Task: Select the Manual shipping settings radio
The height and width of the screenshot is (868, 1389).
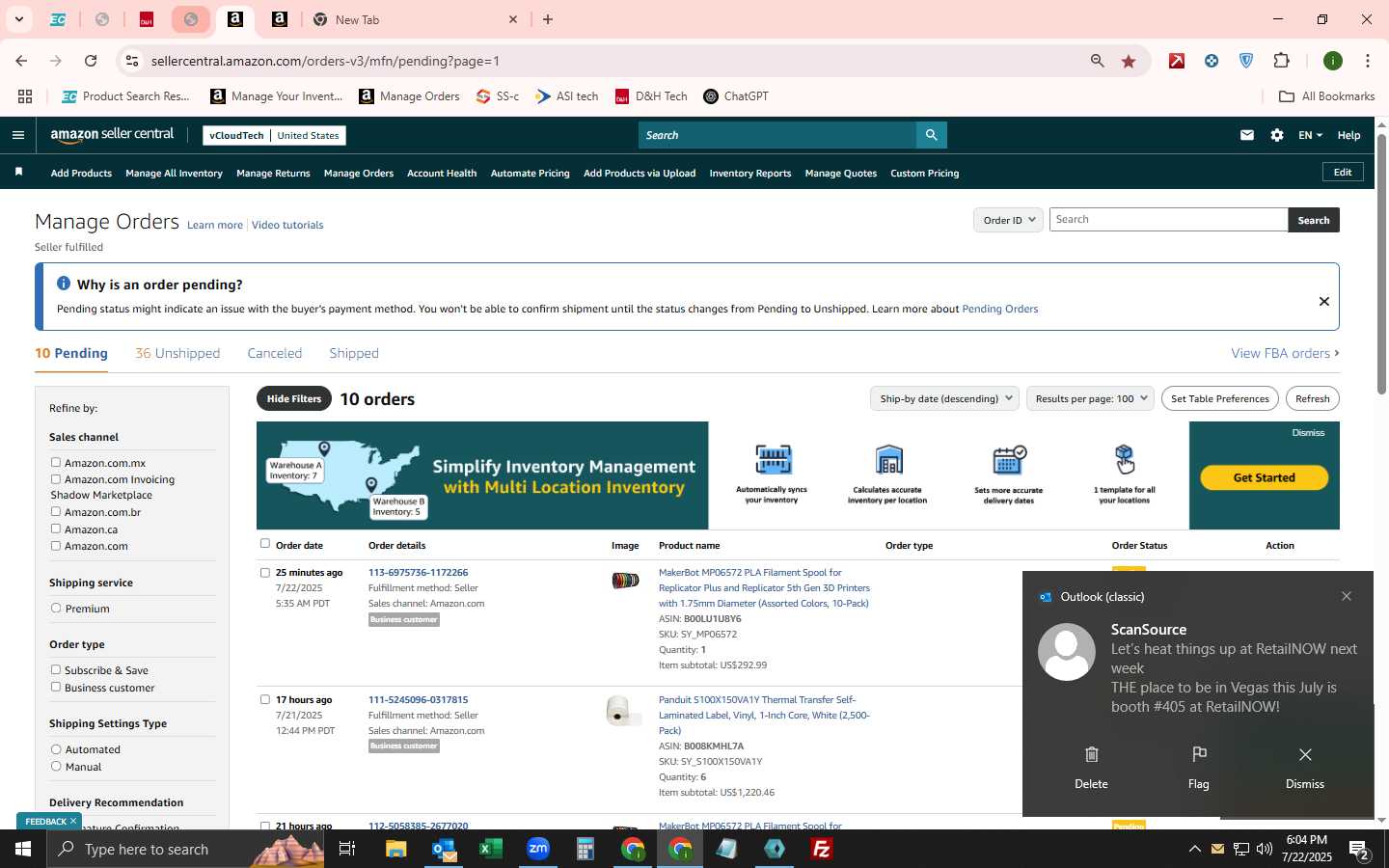Action: coord(56,767)
